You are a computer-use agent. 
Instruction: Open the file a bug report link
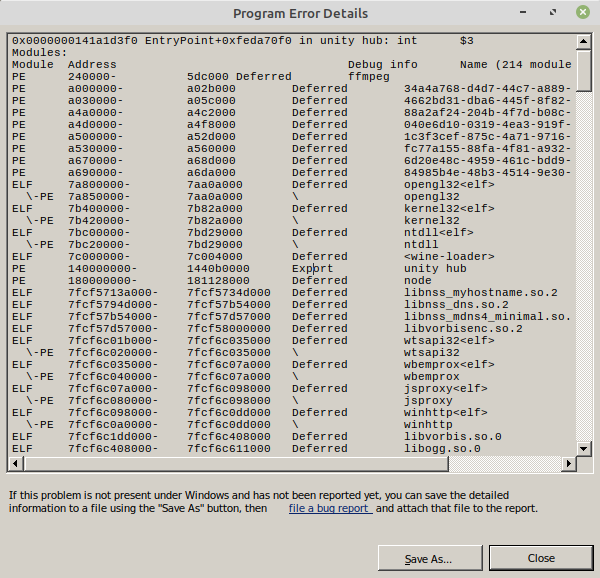point(331,508)
